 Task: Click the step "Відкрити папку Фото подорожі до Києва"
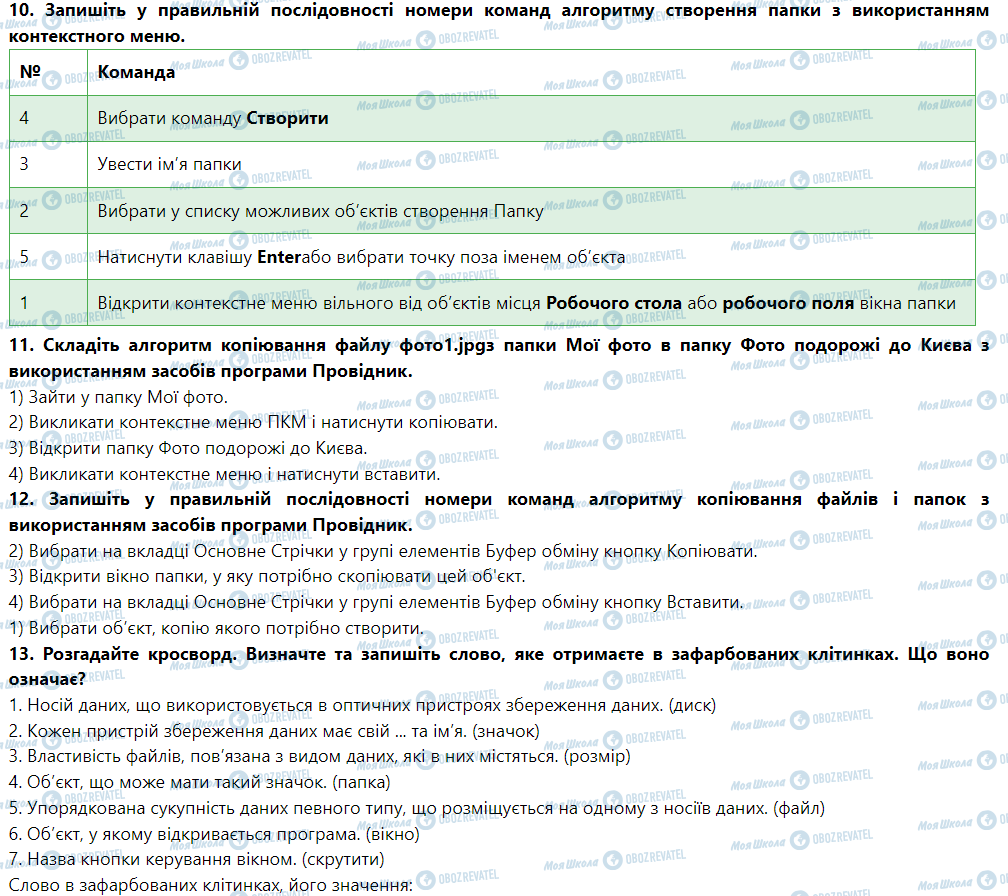coord(187,448)
